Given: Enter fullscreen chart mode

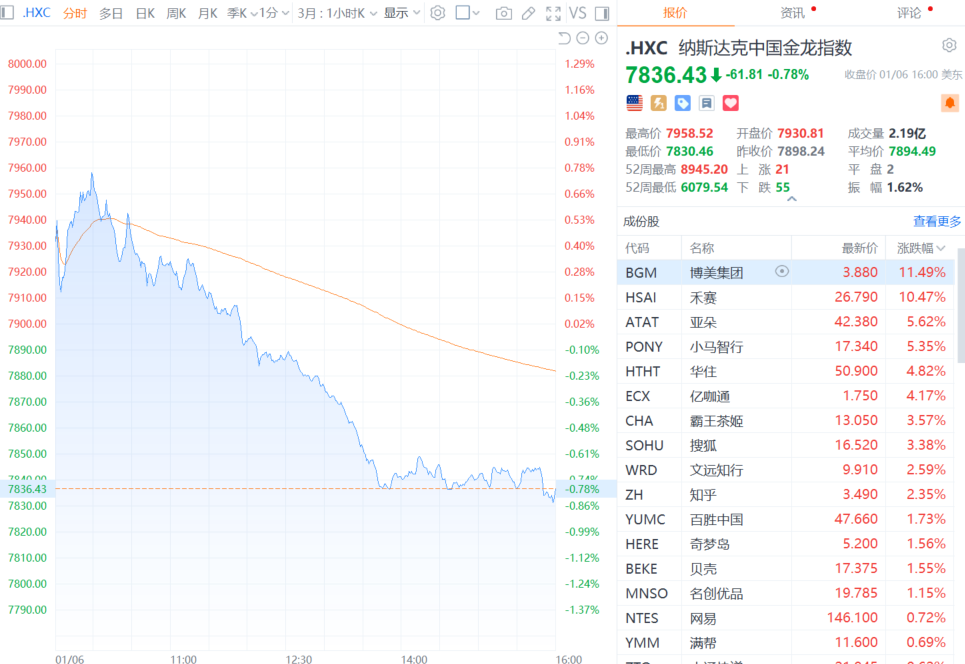Looking at the screenshot, I should pos(553,13).
